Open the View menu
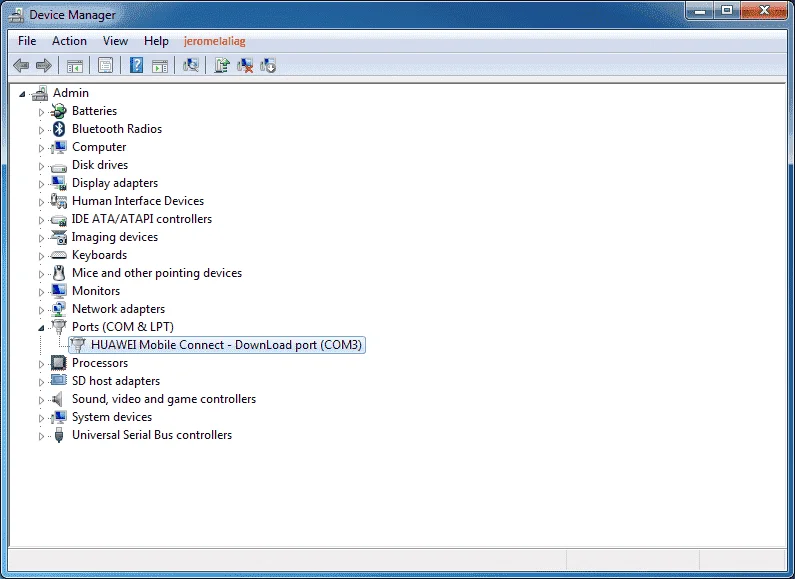 (115, 41)
